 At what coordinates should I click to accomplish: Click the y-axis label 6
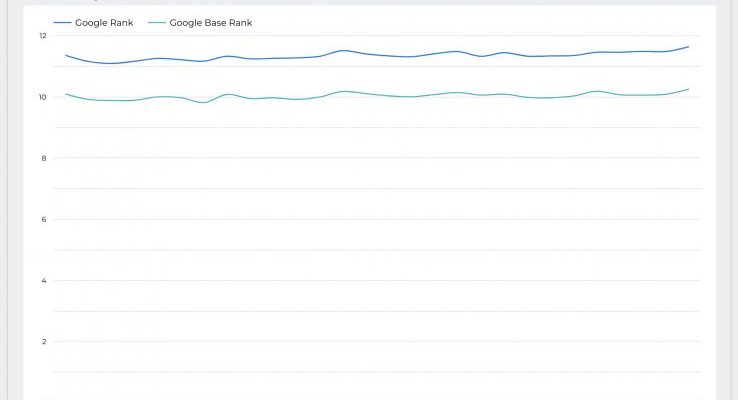click(x=43, y=219)
